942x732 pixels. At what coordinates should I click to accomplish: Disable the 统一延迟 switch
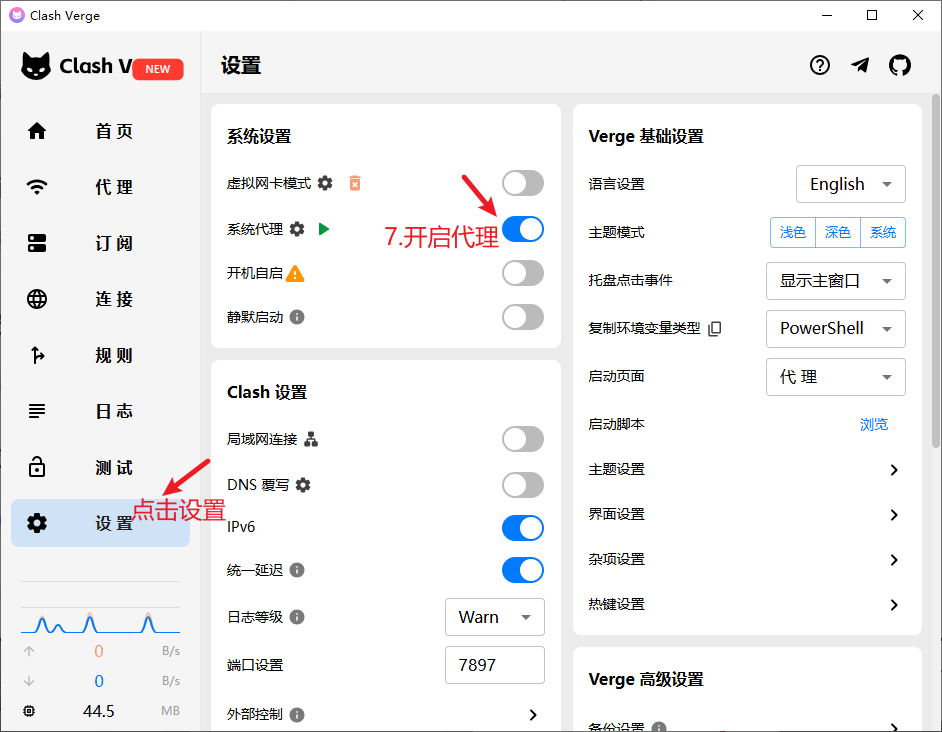point(523,570)
